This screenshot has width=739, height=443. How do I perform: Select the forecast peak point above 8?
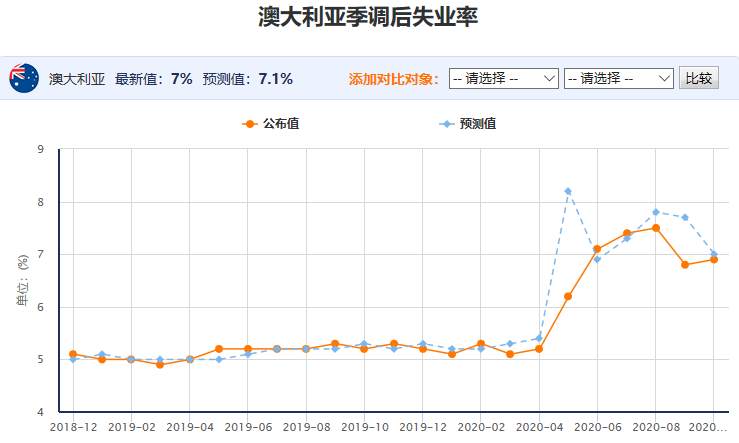568,191
